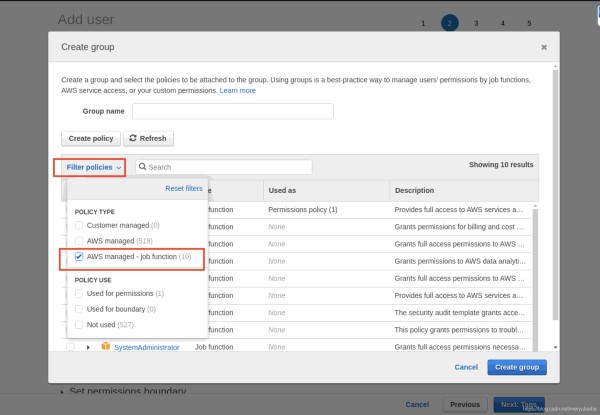Click step 1 of Add user wizard

[x=423, y=23]
